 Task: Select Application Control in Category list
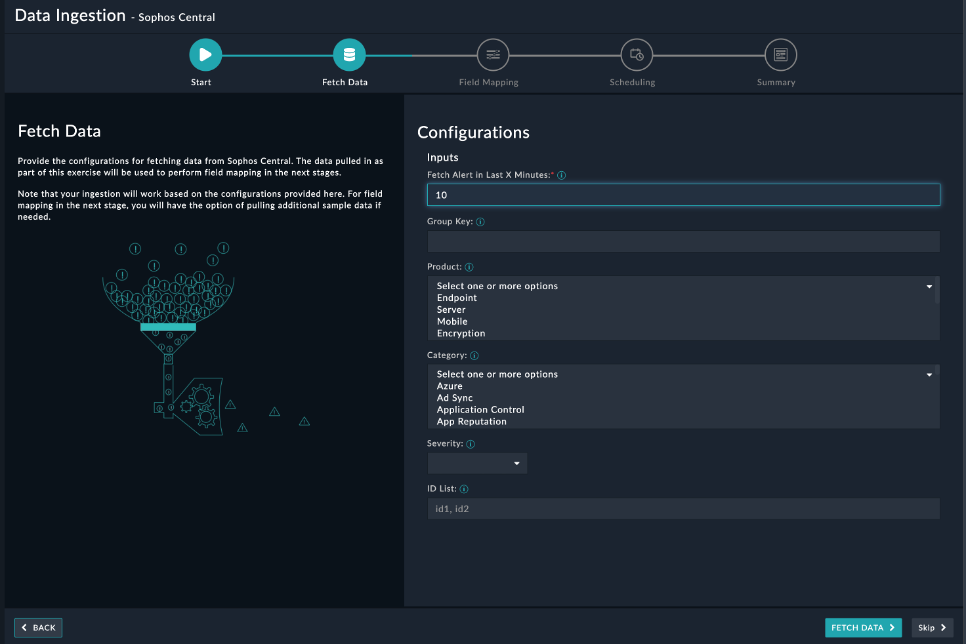[480, 410]
